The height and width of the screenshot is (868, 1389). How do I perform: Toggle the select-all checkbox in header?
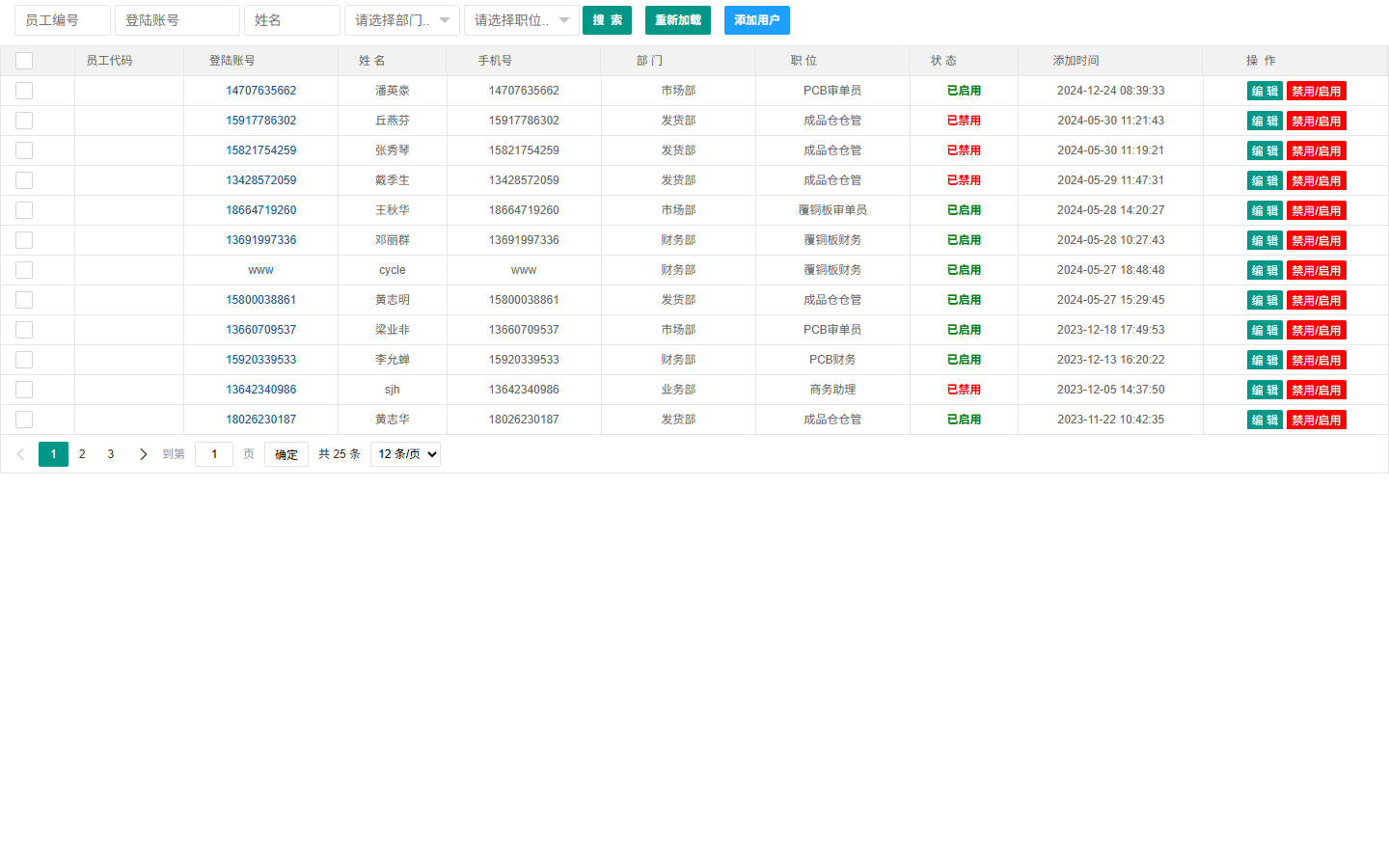click(x=24, y=61)
